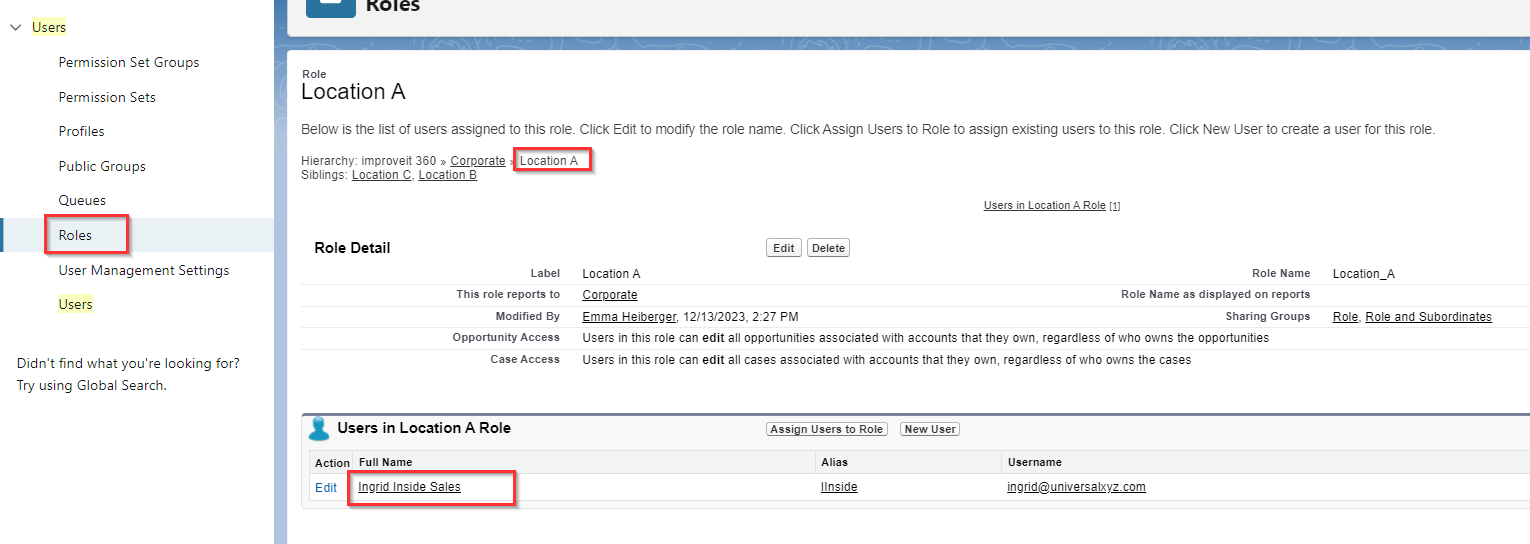Click the Alias column header
Viewport: 1530px width, 544px height.
(x=834, y=462)
